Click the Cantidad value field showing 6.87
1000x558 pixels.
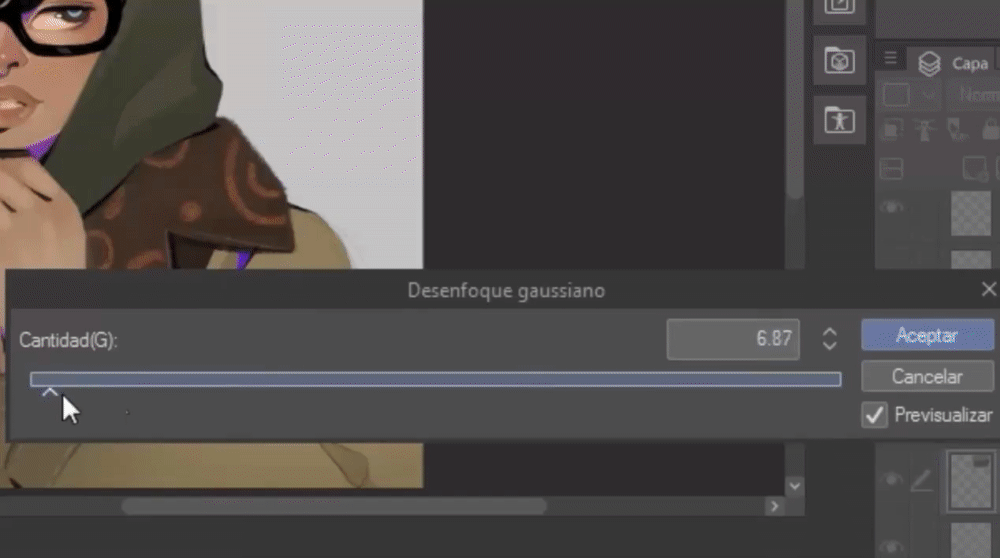click(733, 339)
